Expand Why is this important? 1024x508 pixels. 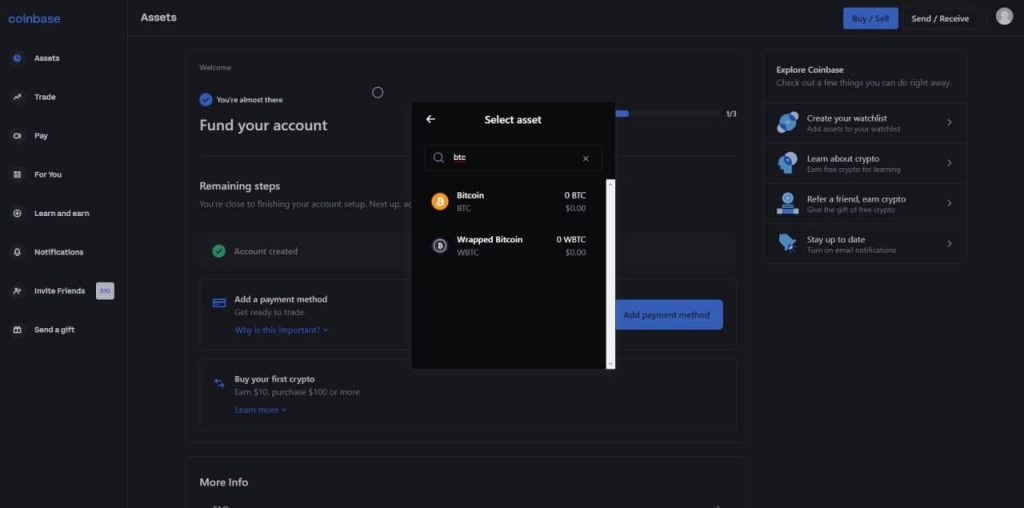[x=281, y=330]
